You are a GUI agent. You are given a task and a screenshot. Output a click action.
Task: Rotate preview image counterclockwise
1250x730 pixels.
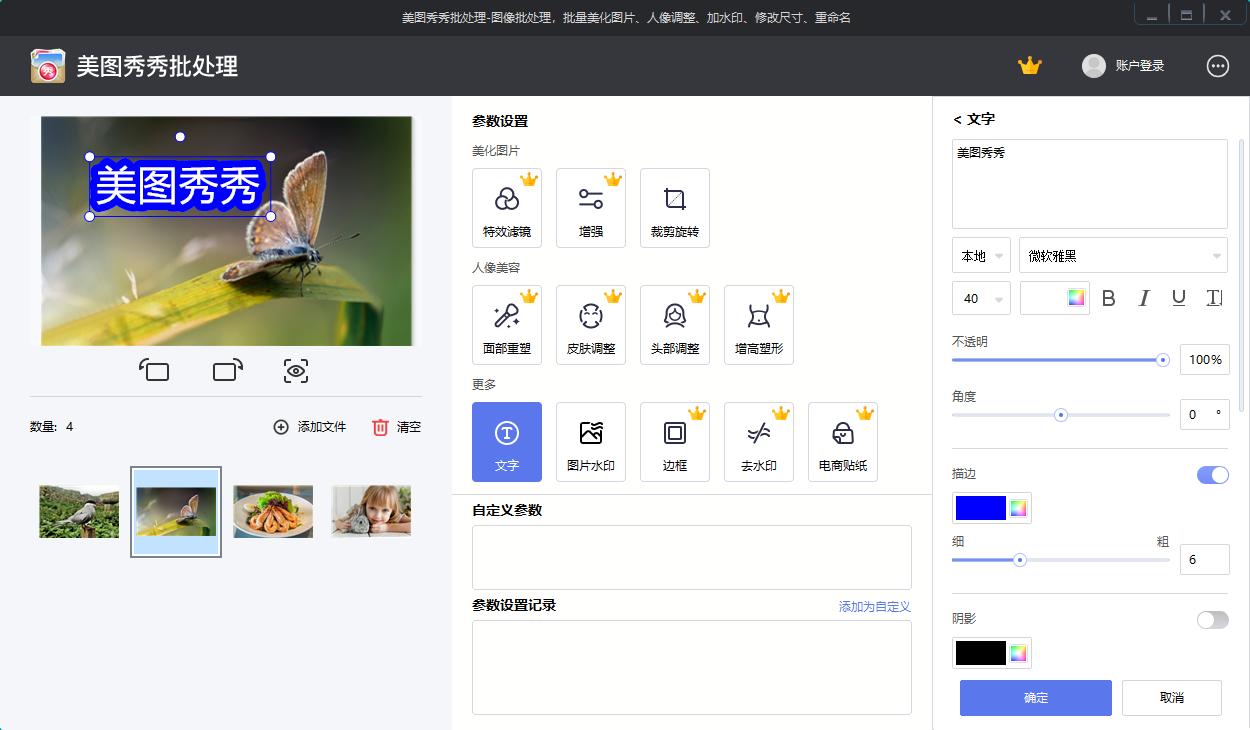(x=154, y=371)
